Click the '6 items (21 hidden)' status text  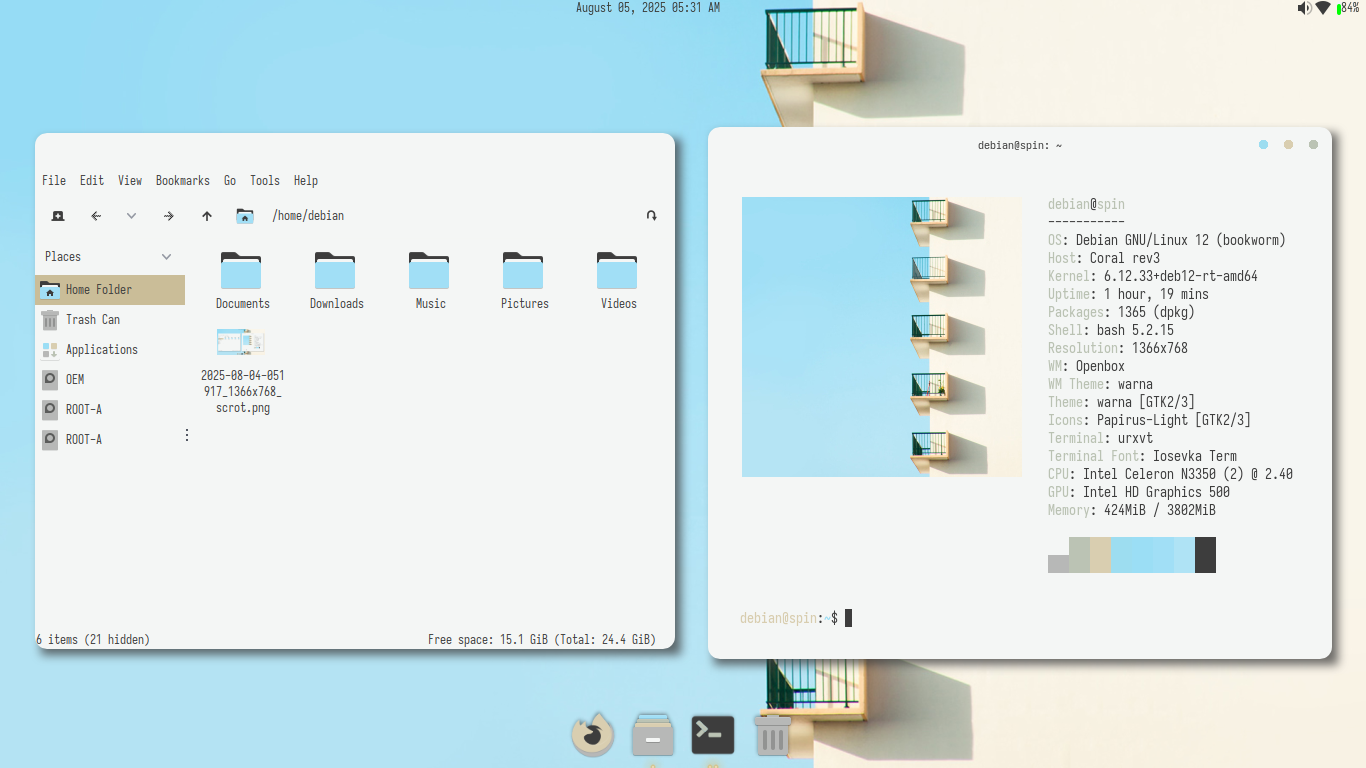93,639
